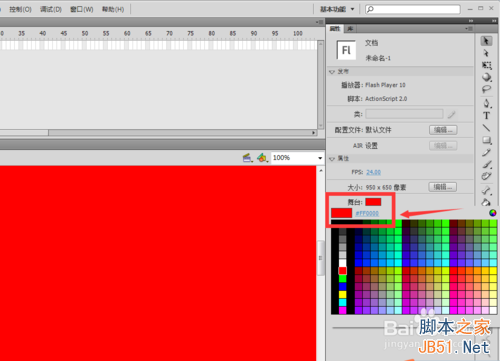Click frame 100 on the timeline ruler
500x361 pixels.
click(x=298, y=33)
